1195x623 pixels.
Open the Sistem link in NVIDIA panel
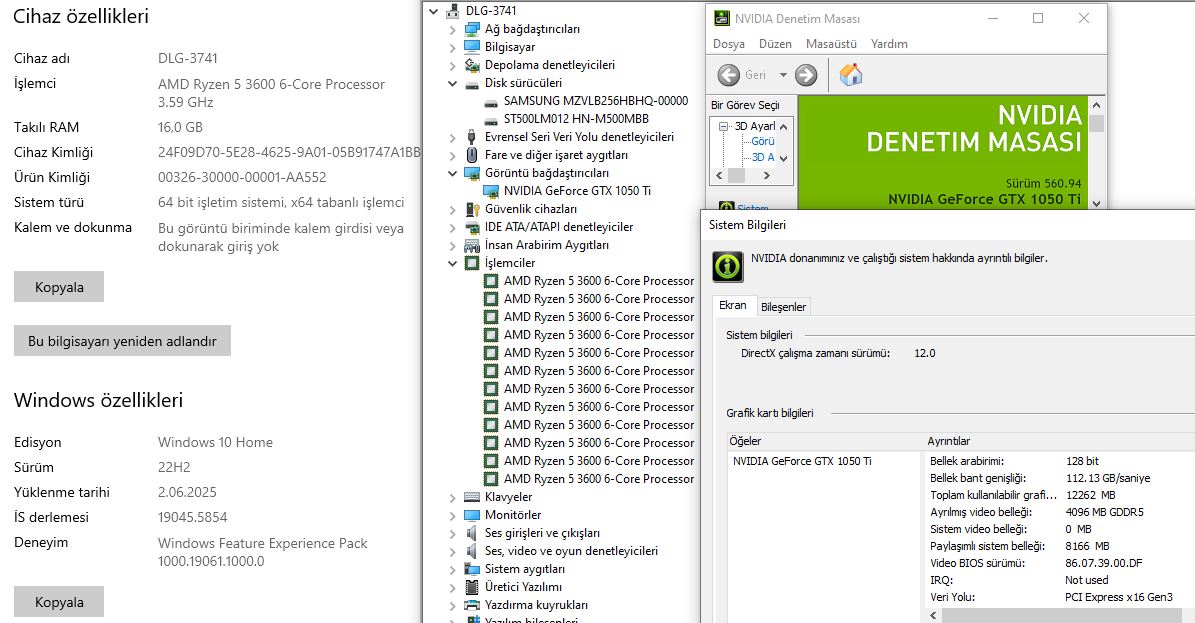click(752, 207)
